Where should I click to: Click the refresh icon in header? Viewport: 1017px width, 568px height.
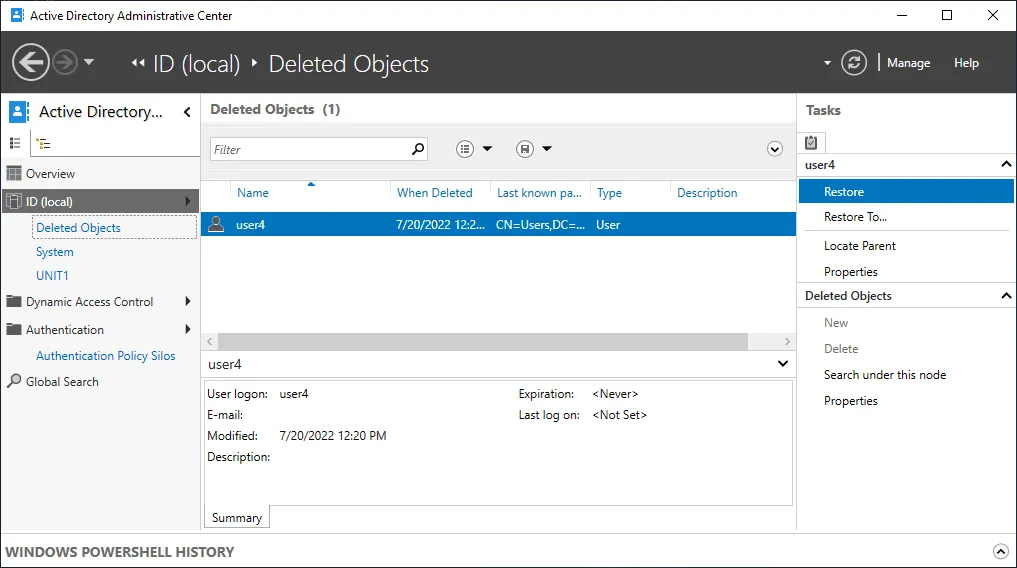pyautogui.click(x=853, y=62)
